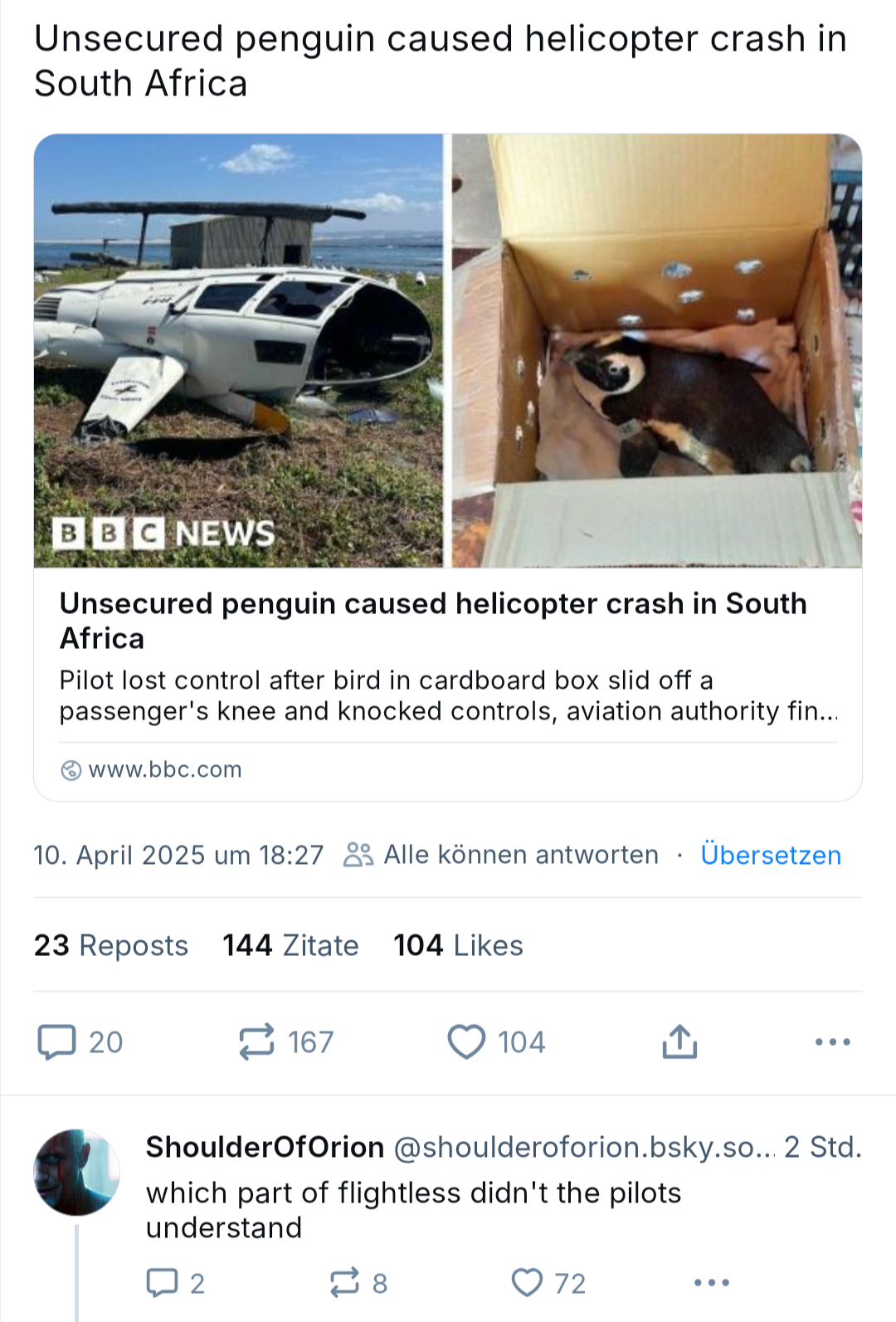Tap the share upload icon

(x=679, y=1042)
